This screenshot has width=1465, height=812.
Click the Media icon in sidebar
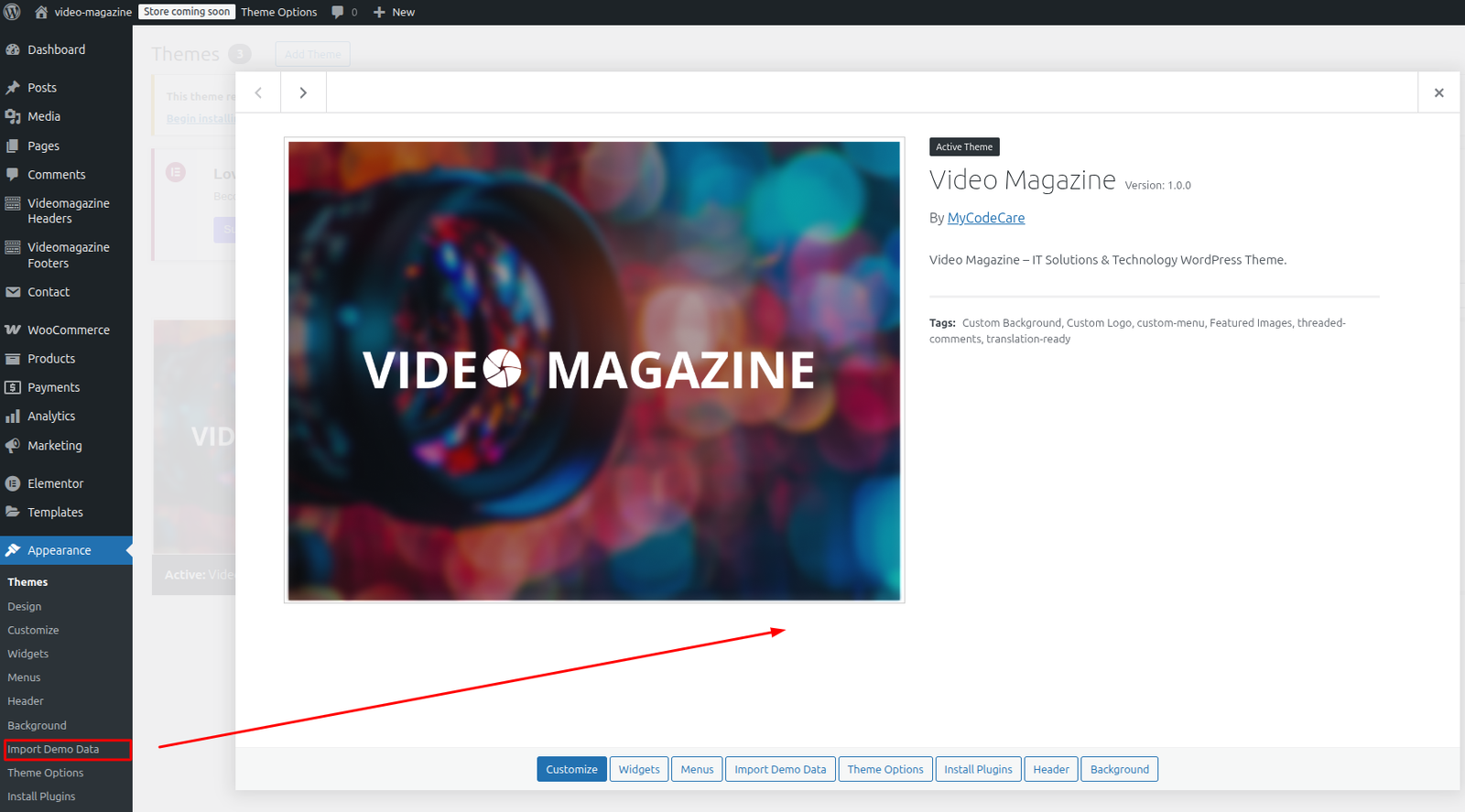(x=13, y=116)
